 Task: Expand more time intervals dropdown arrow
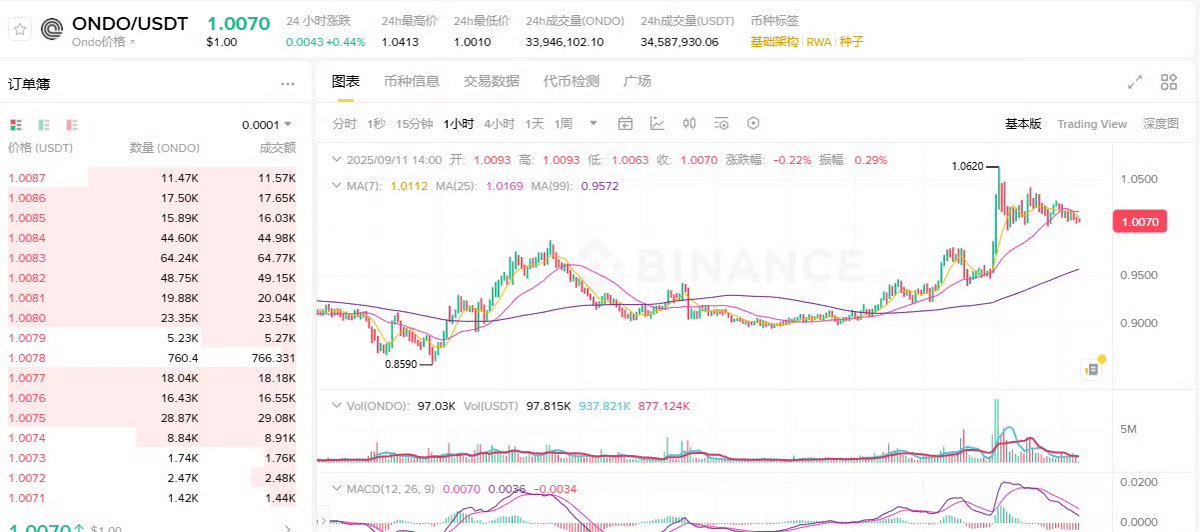pyautogui.click(x=593, y=124)
